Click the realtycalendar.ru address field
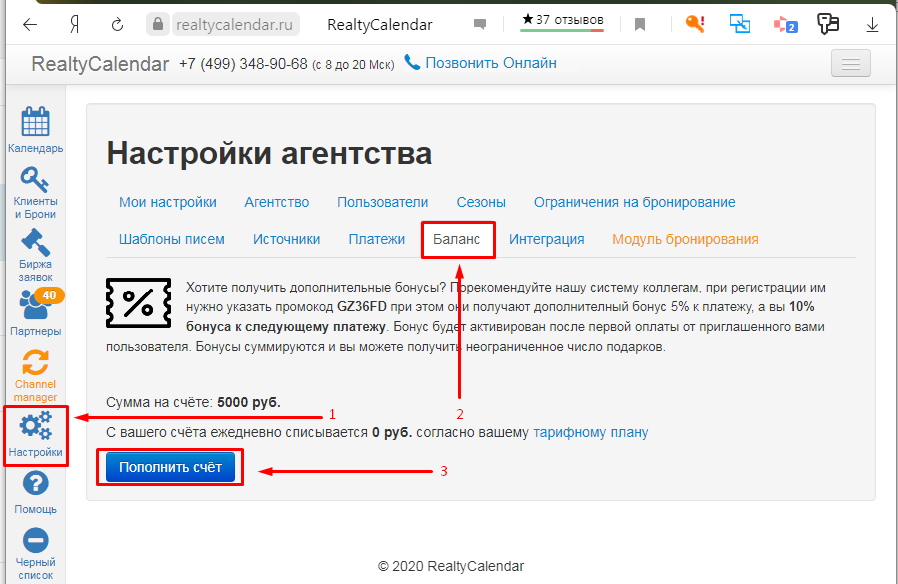 point(234,25)
